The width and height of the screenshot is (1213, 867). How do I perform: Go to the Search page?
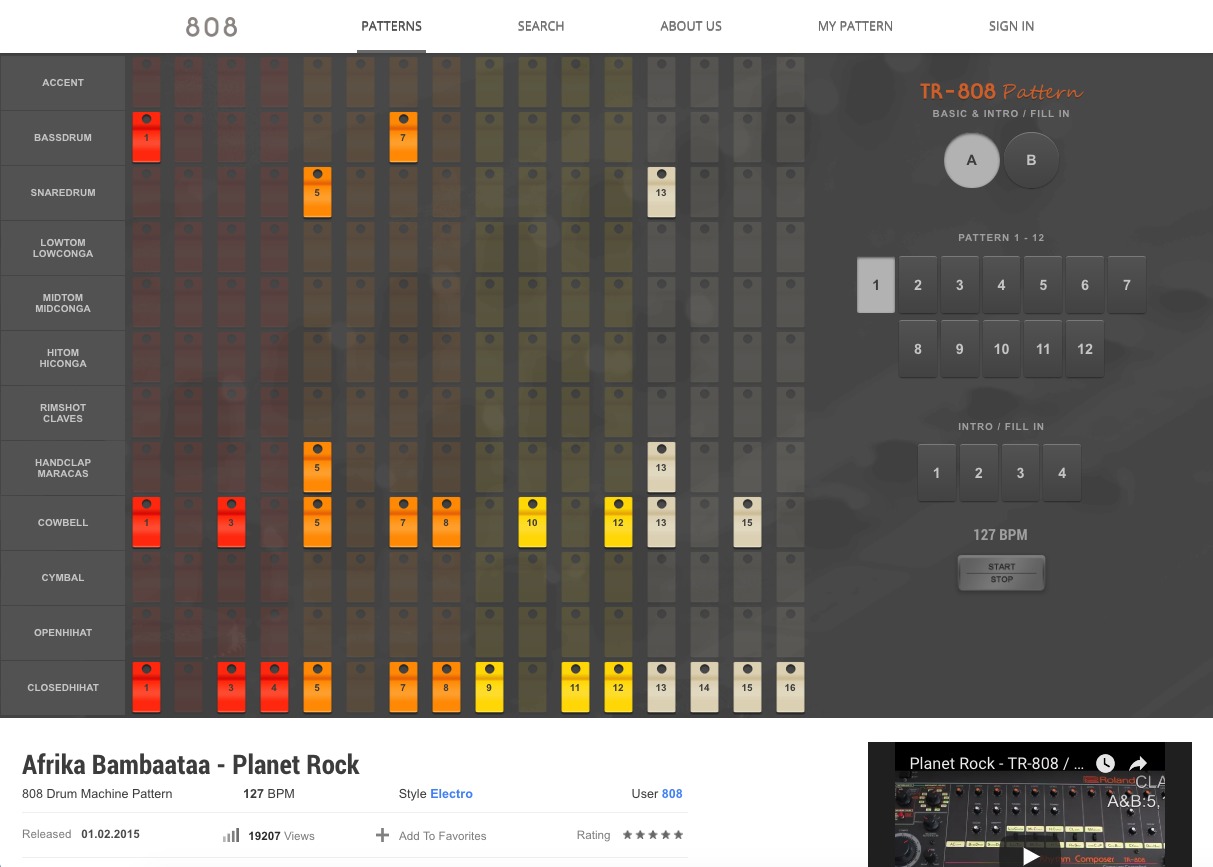pos(541,26)
